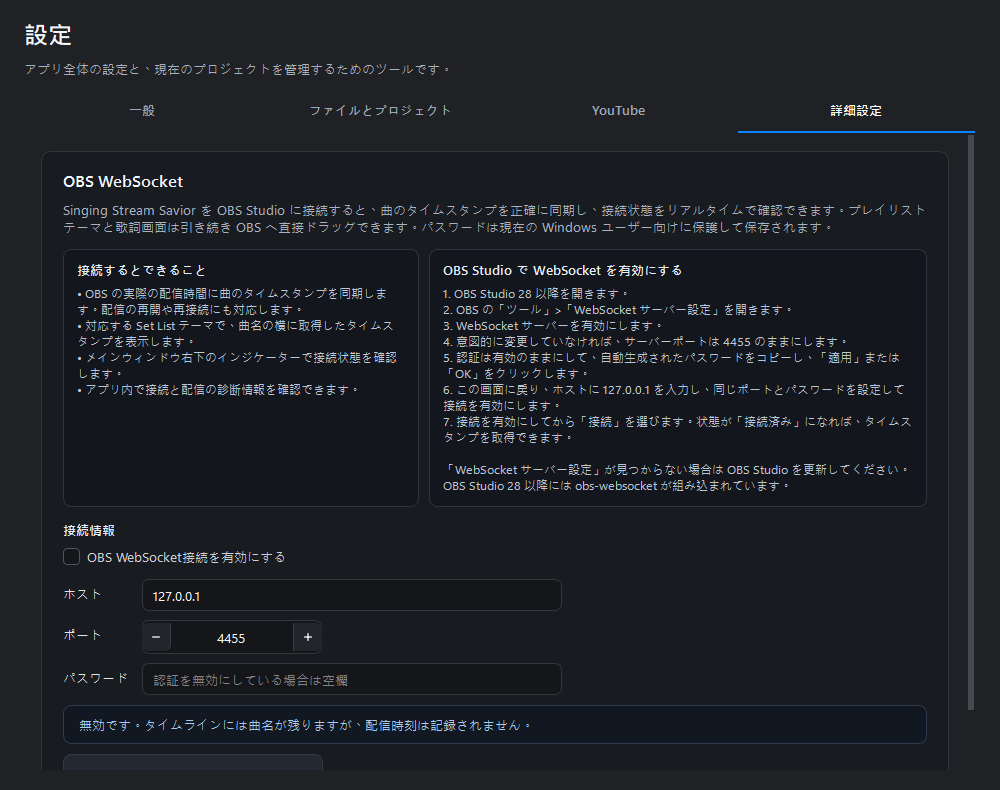Click the OBS WebSocket section heading
This screenshot has width=1000, height=790.
123,182
